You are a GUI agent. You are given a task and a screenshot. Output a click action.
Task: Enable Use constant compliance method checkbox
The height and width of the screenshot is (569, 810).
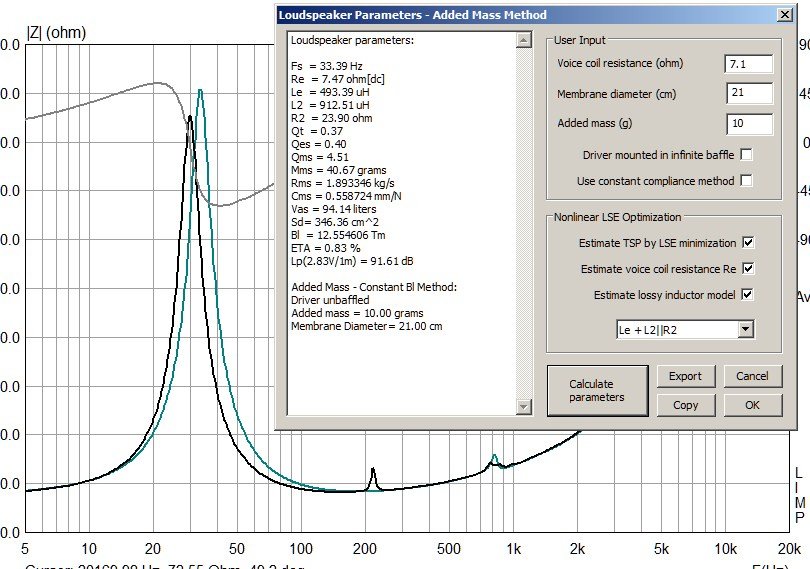click(746, 180)
